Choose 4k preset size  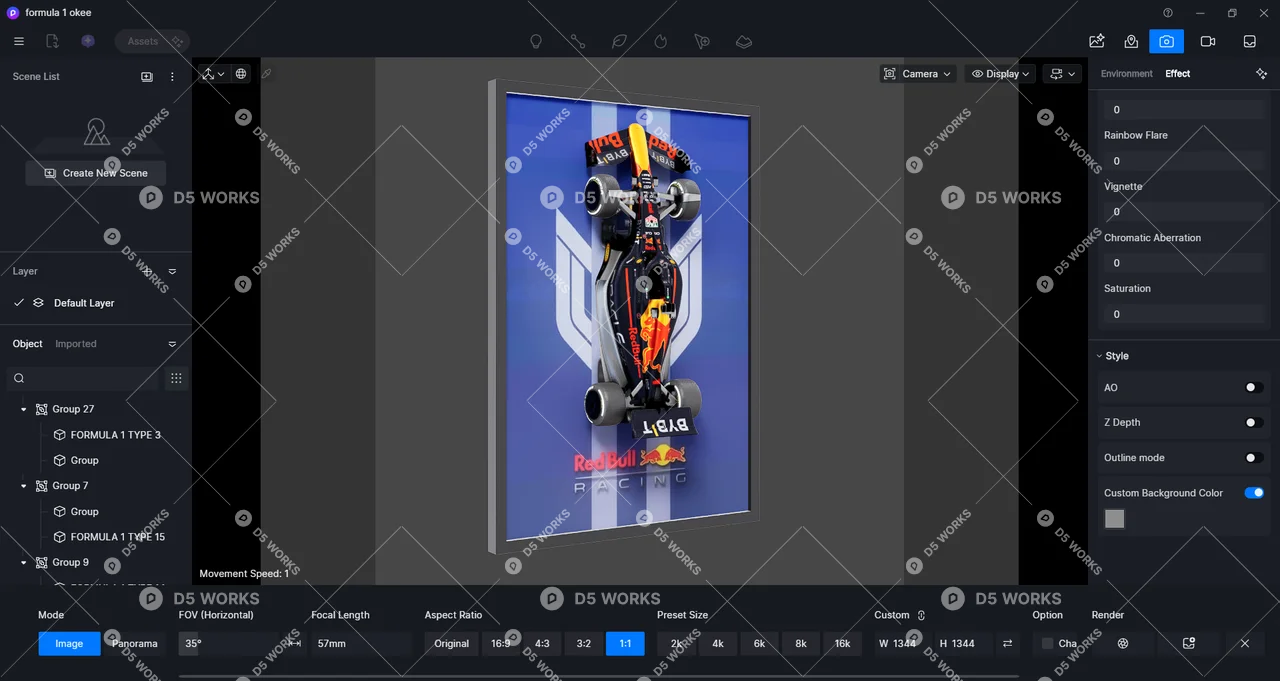click(x=718, y=644)
